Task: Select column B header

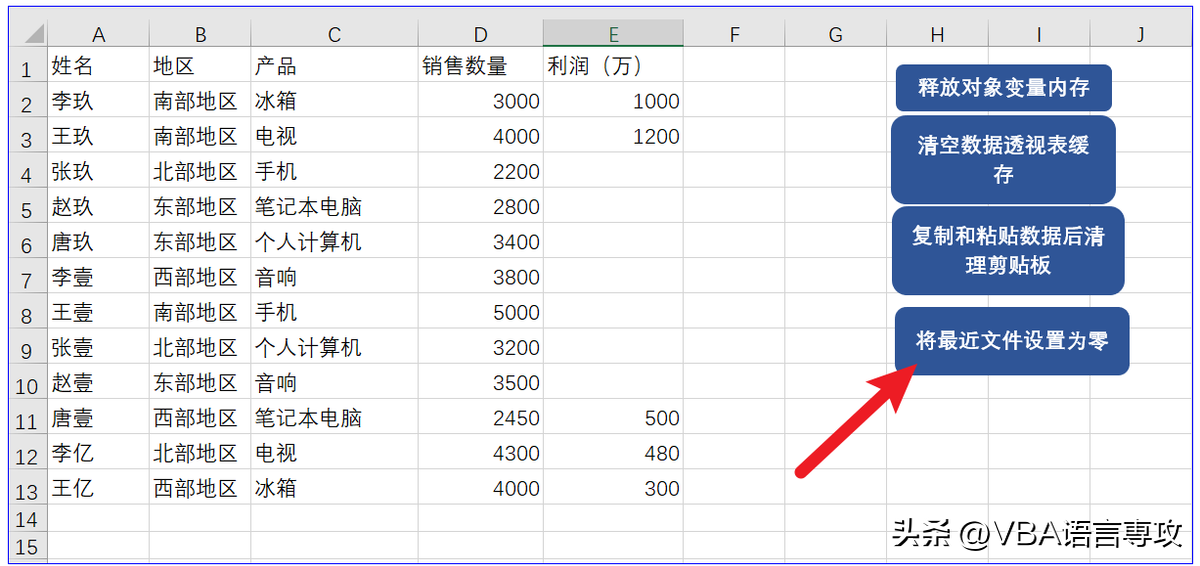Action: tap(200, 35)
